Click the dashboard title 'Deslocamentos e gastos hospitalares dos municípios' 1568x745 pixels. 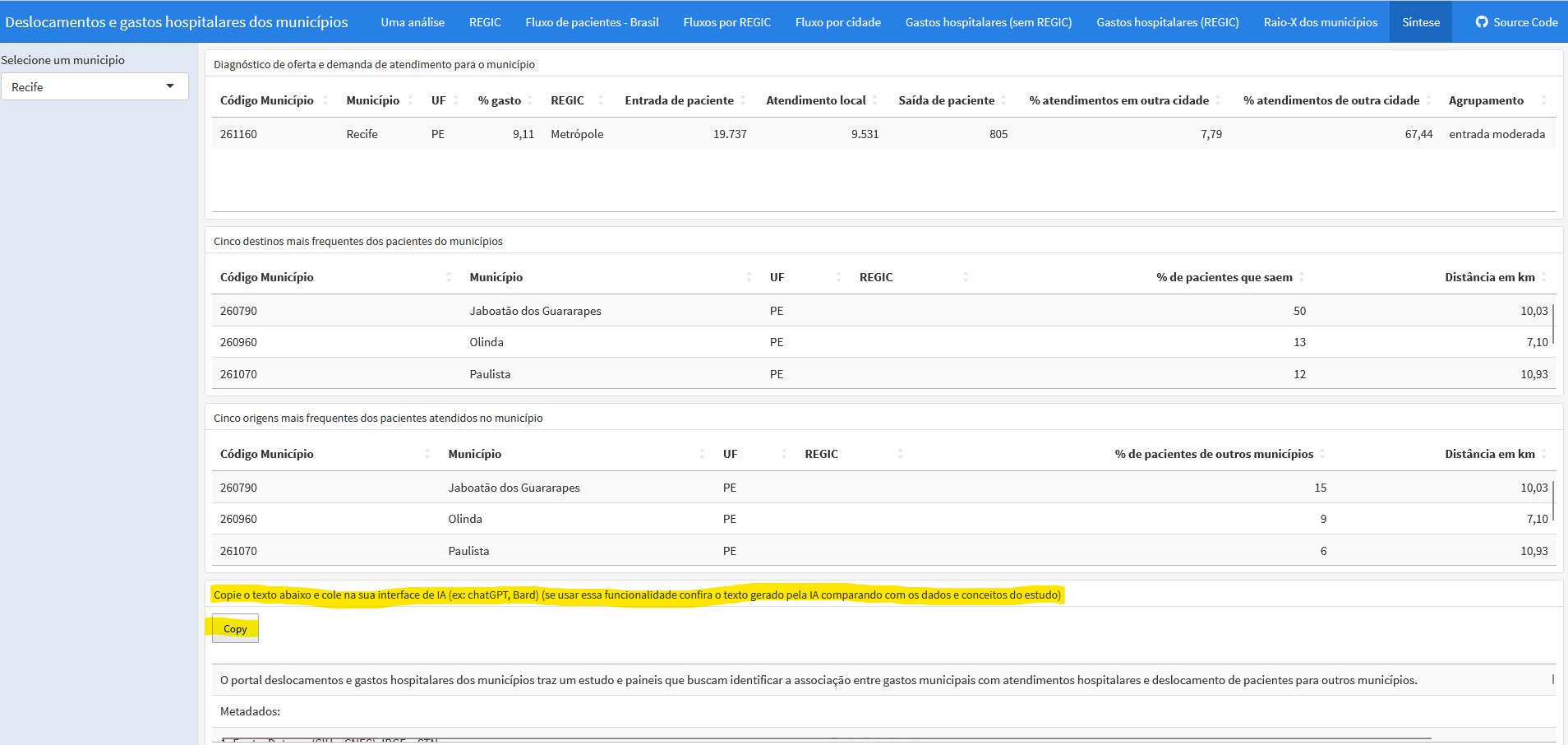[177, 22]
